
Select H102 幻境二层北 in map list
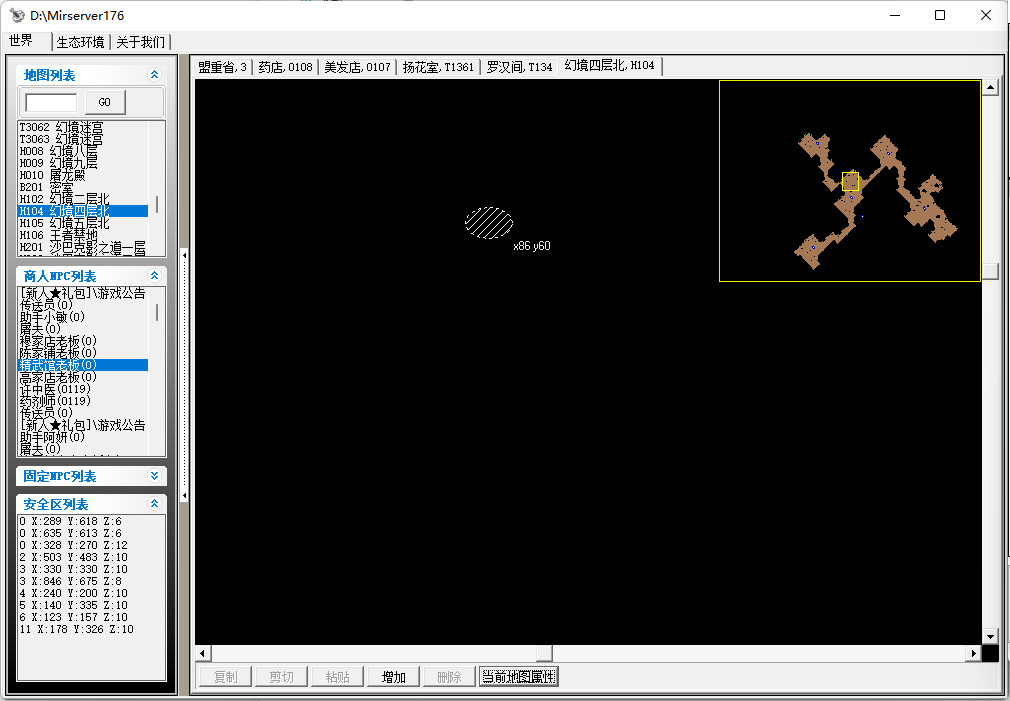pos(82,199)
